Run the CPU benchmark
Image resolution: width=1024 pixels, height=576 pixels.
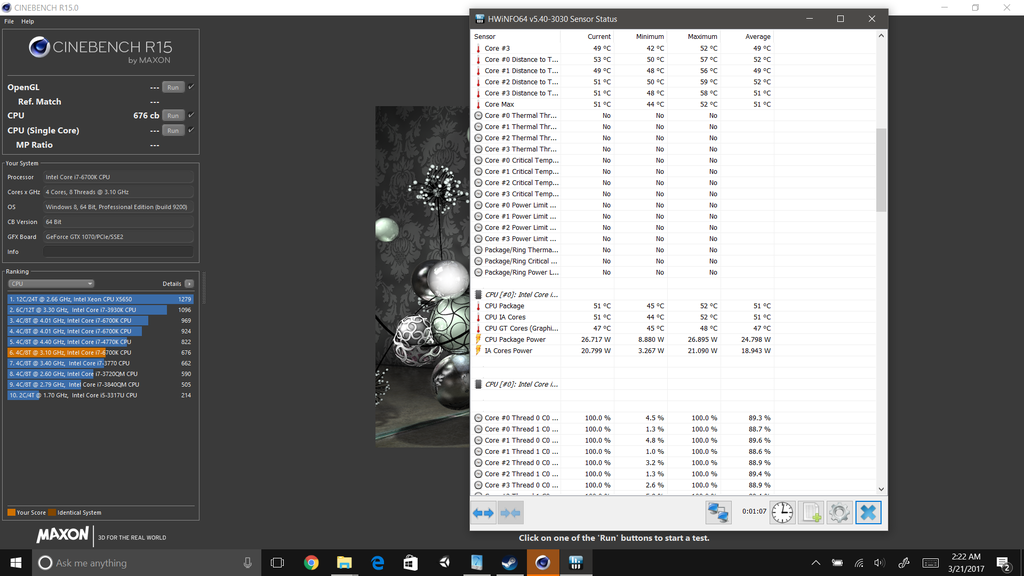click(173, 115)
